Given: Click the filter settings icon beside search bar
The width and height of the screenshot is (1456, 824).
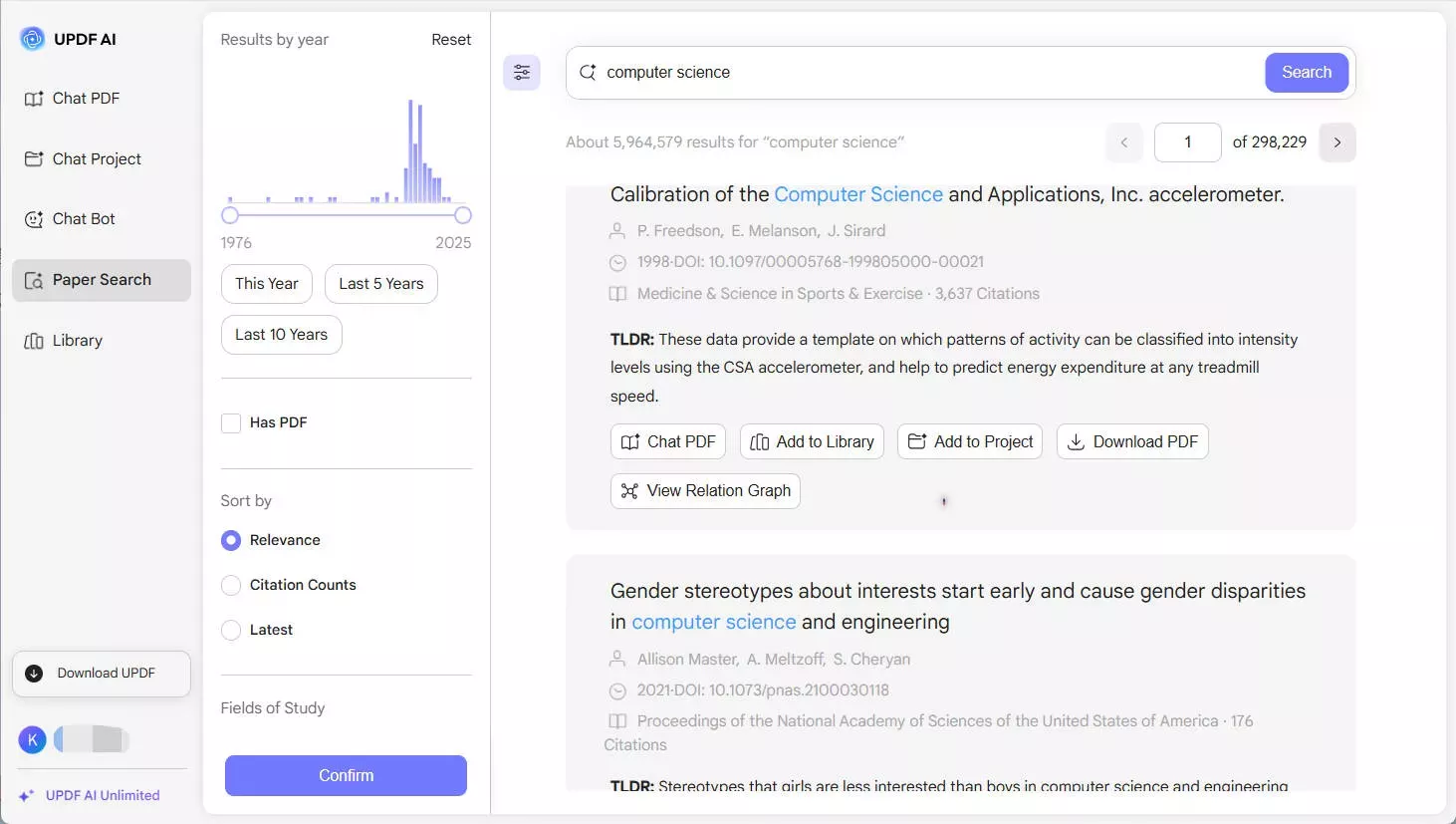Looking at the screenshot, I should pyautogui.click(x=522, y=72).
